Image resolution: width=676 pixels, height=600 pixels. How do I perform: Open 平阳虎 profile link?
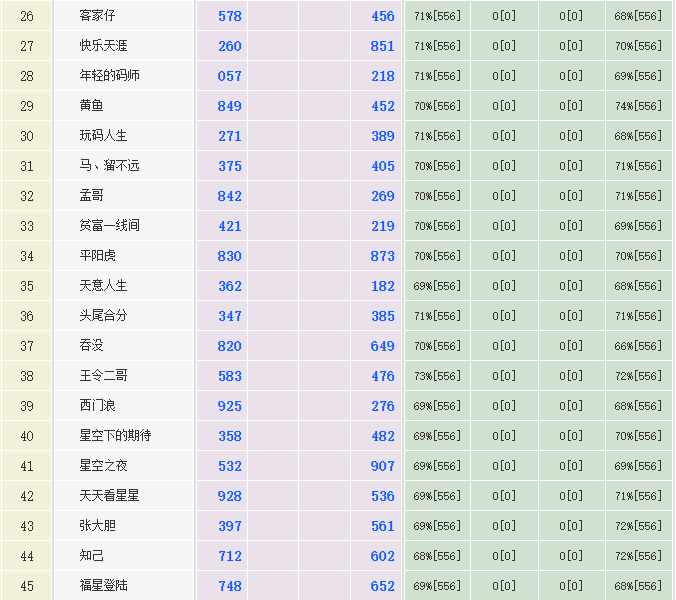click(x=97, y=256)
